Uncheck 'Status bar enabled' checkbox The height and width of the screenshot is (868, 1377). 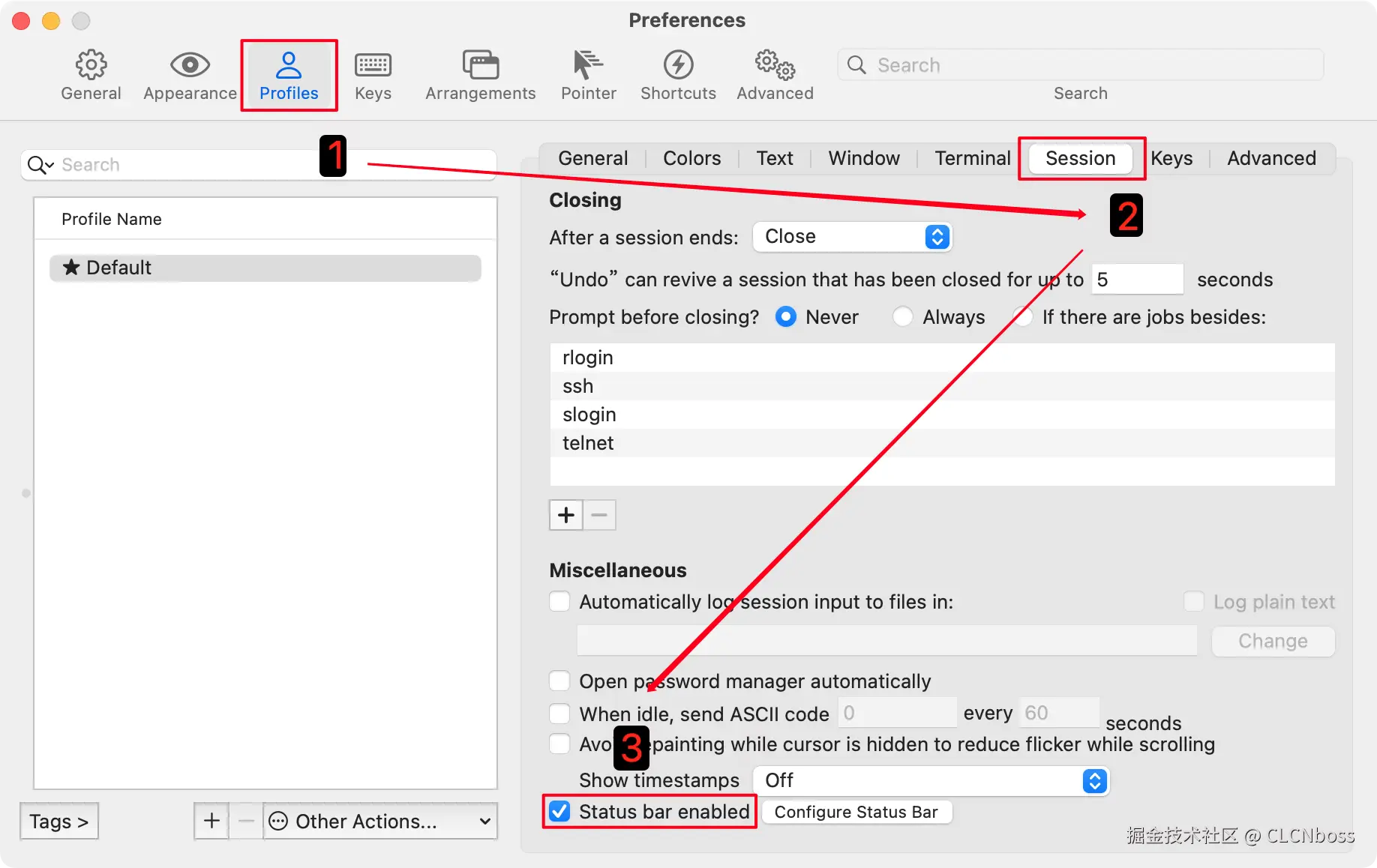(x=559, y=812)
